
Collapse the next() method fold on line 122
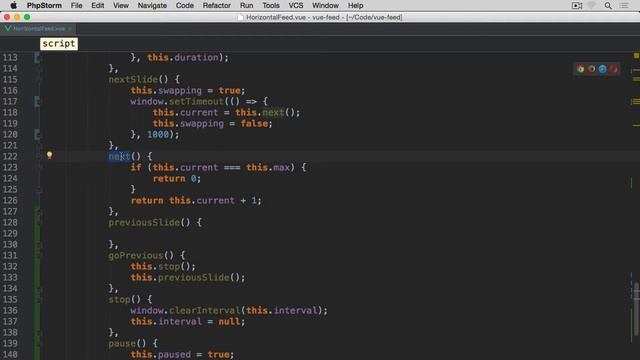38,156
